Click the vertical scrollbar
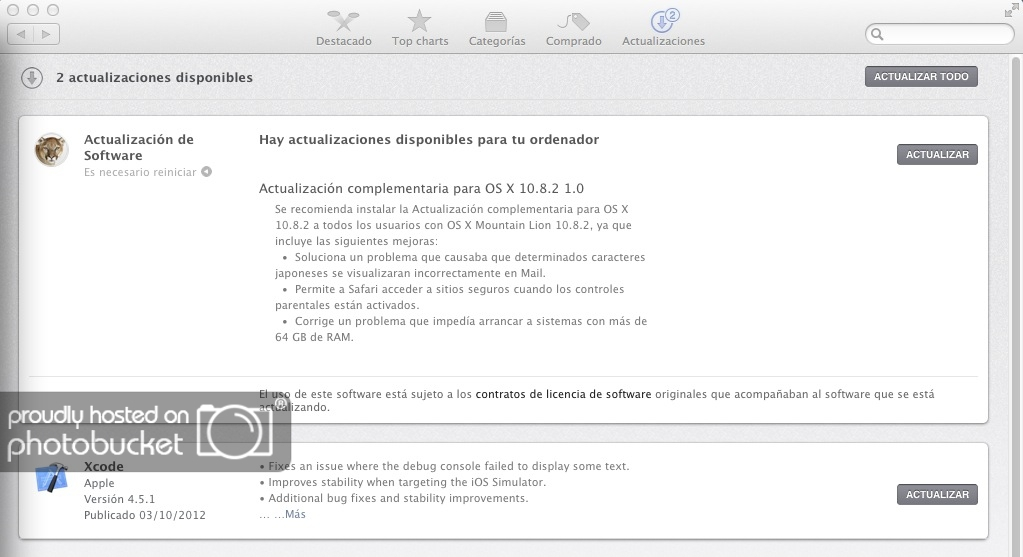1023x557 pixels. tap(1016, 307)
